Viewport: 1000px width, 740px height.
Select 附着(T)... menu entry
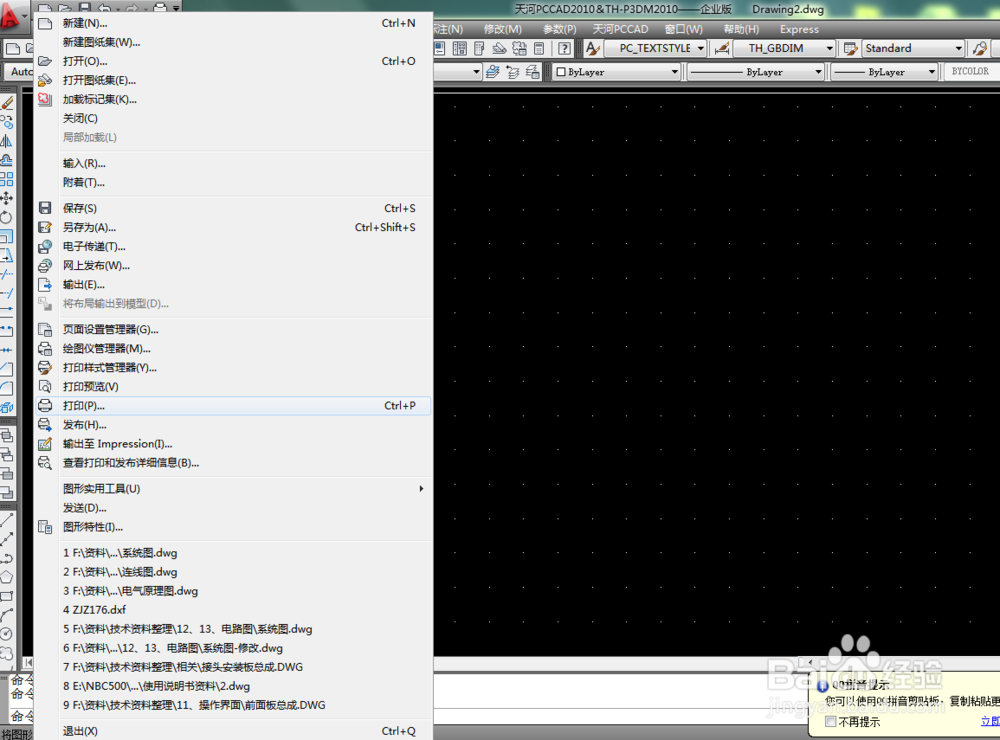click(x=233, y=182)
